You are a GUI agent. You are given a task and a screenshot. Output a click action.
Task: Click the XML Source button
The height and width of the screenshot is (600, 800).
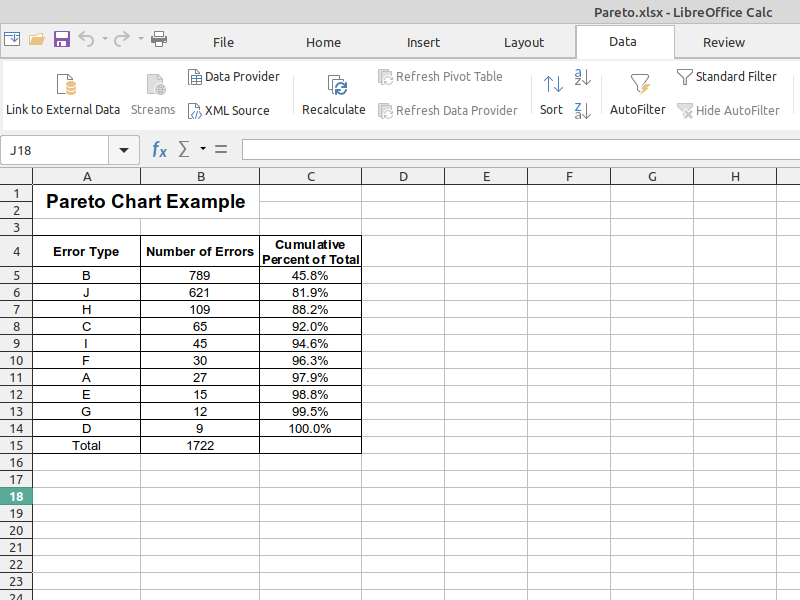(x=229, y=110)
